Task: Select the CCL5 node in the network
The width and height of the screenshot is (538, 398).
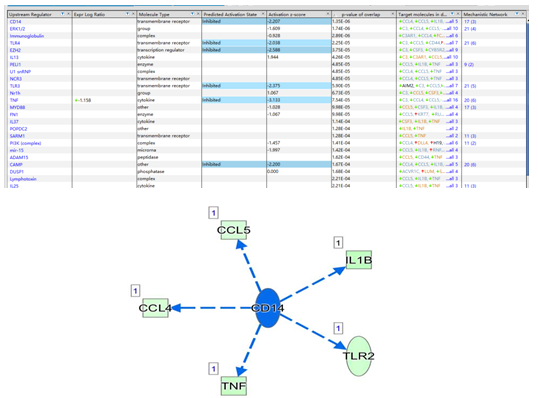Action: [234, 230]
